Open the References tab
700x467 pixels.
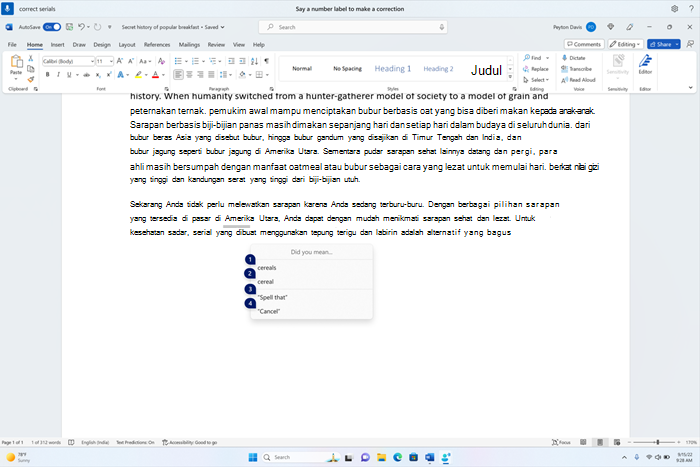157,45
